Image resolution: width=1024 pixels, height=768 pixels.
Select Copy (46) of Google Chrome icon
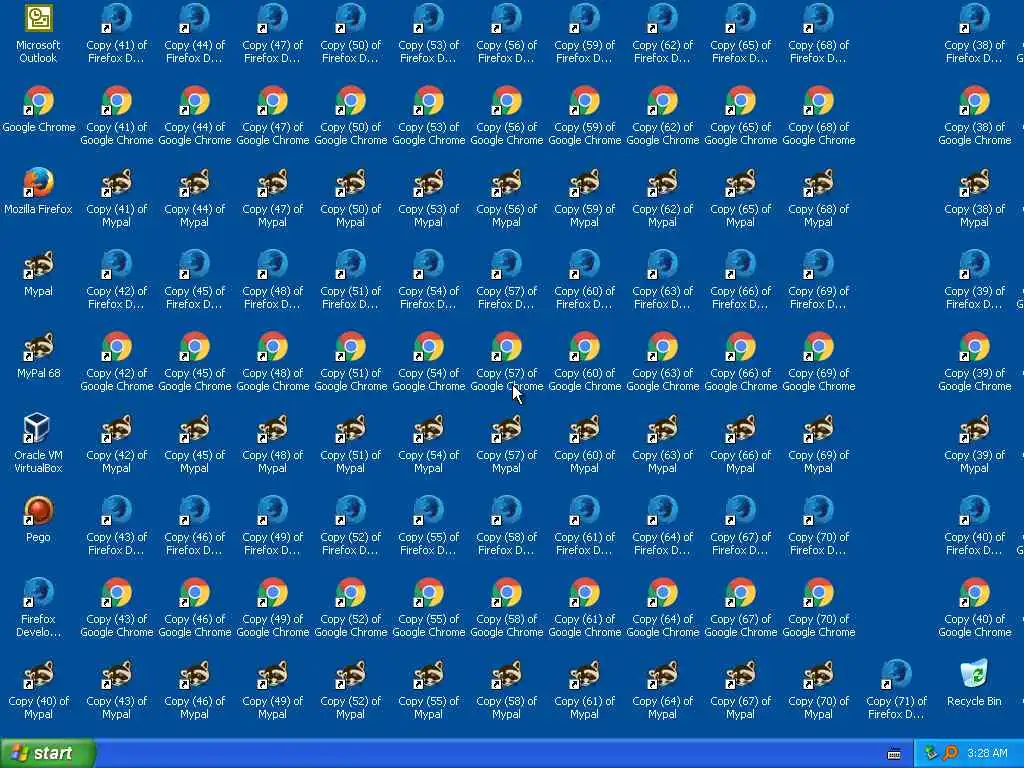(194, 593)
